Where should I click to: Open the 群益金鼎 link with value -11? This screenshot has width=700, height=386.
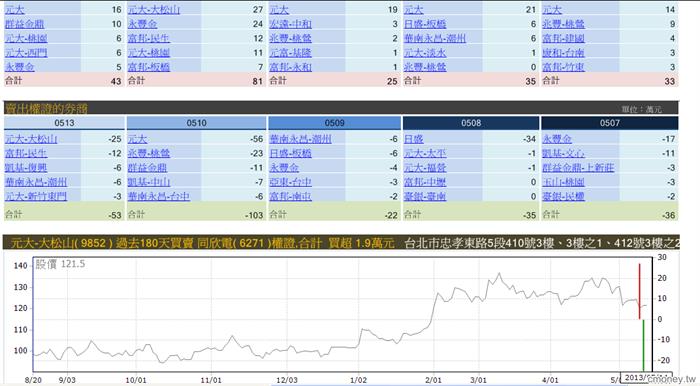click(x=147, y=168)
